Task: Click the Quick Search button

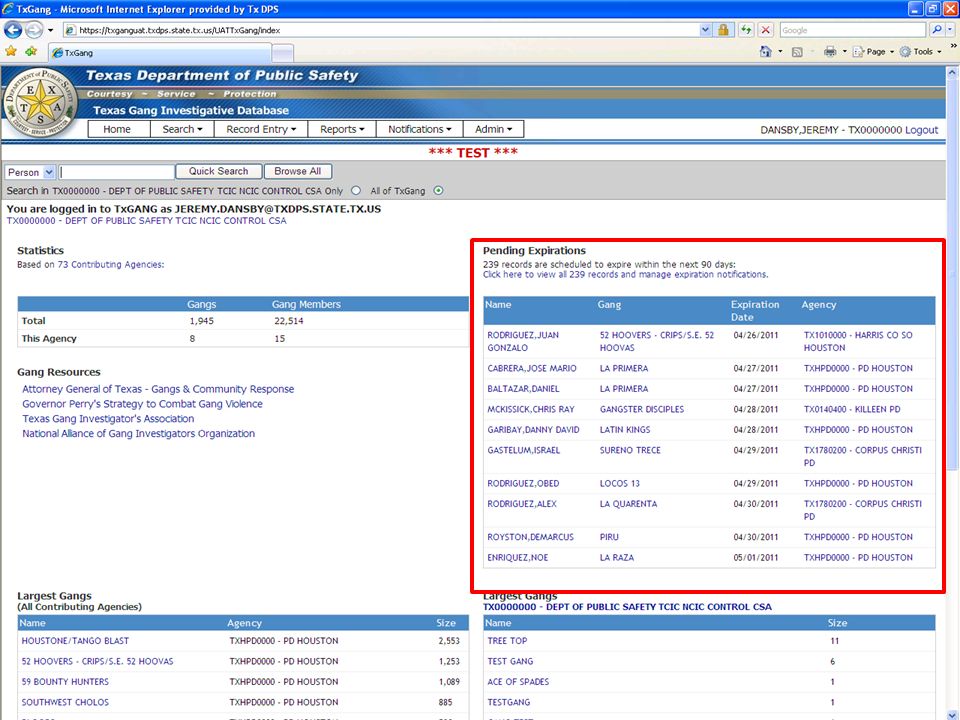Action: tap(219, 171)
